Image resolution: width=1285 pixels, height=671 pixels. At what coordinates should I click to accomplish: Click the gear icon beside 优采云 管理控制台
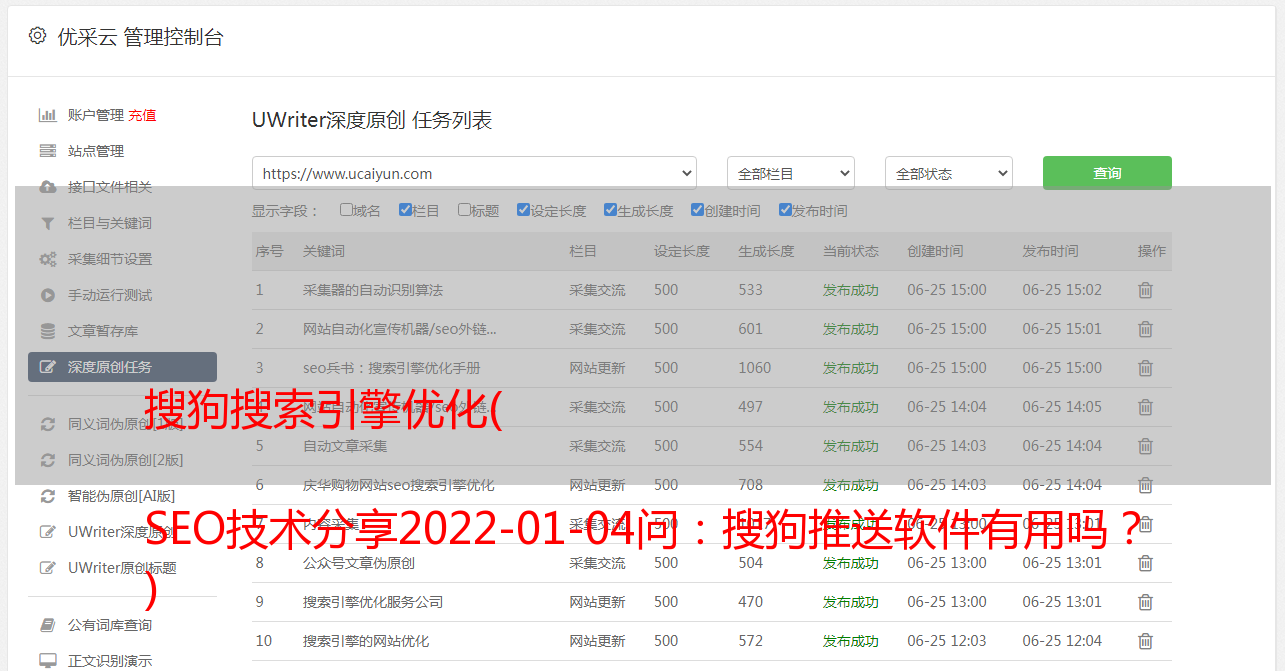[37, 36]
